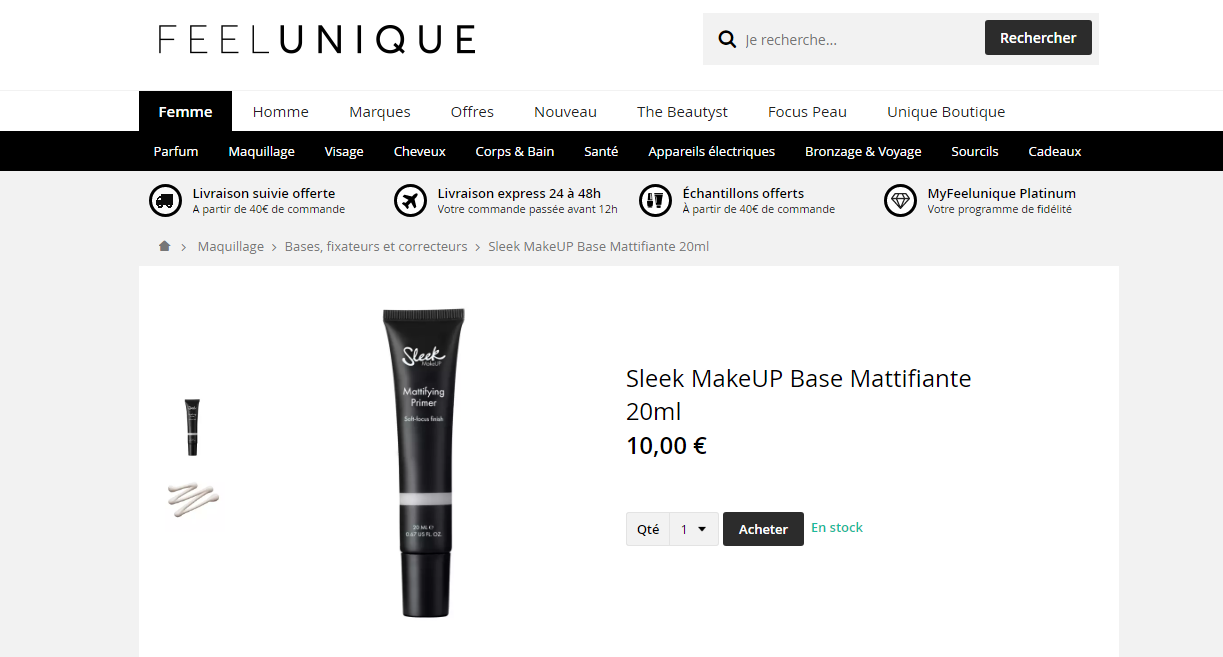The image size is (1223, 657).
Task: Go to the Maquillage breadcrumb link
Action: [231, 246]
